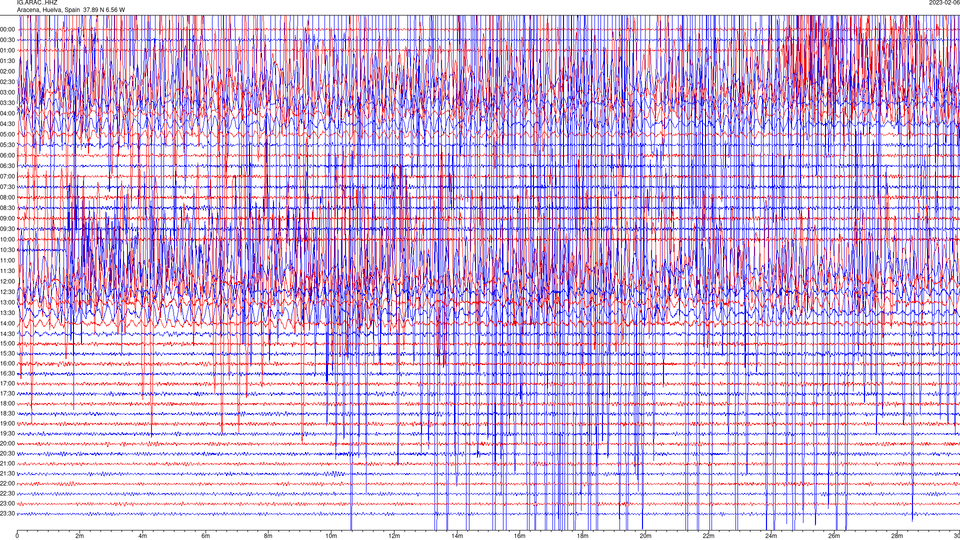Select the 18:00 trace time label

[x=7, y=403]
